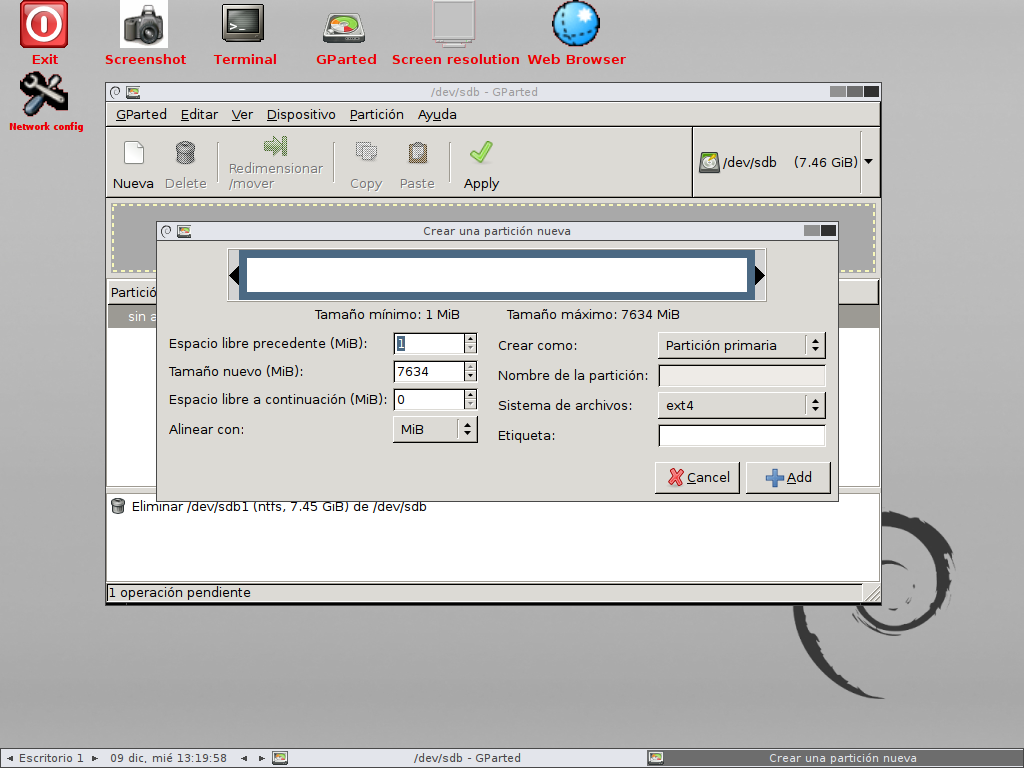Open the Alinear con MiB dropdown
The image size is (1024, 768).
435,430
